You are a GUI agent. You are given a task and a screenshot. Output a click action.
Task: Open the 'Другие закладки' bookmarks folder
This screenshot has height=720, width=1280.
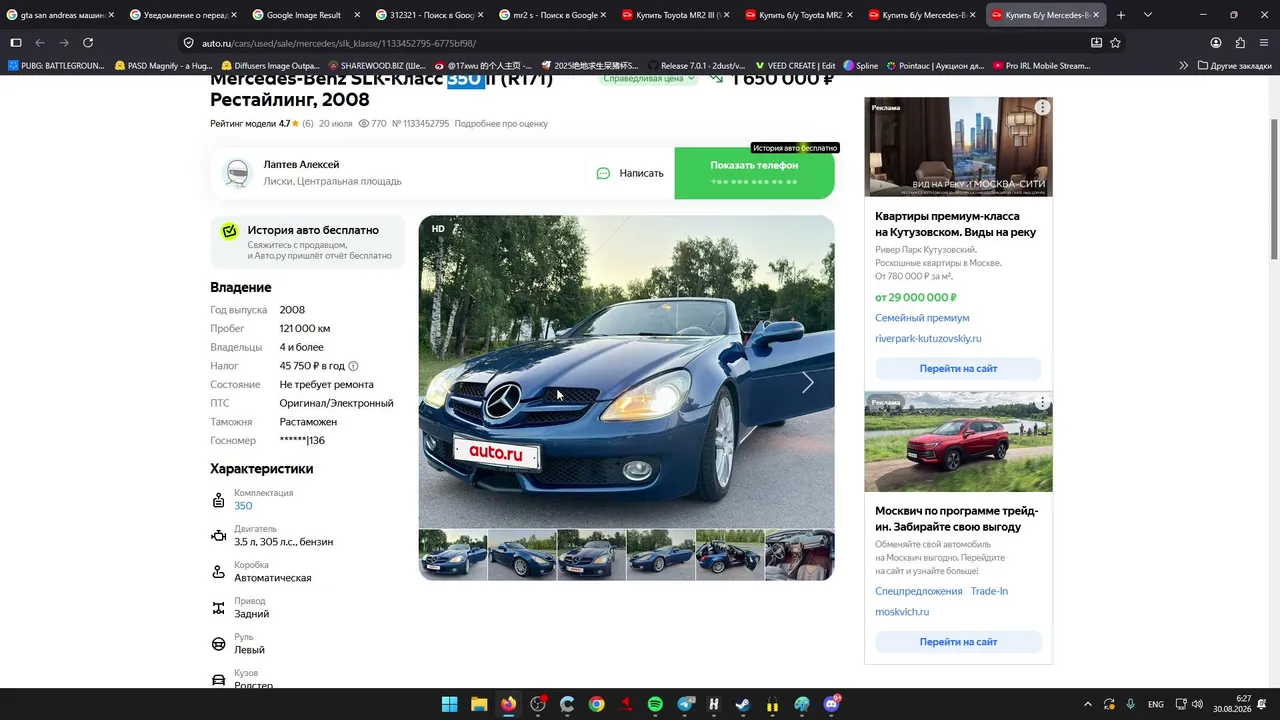click(x=1234, y=66)
